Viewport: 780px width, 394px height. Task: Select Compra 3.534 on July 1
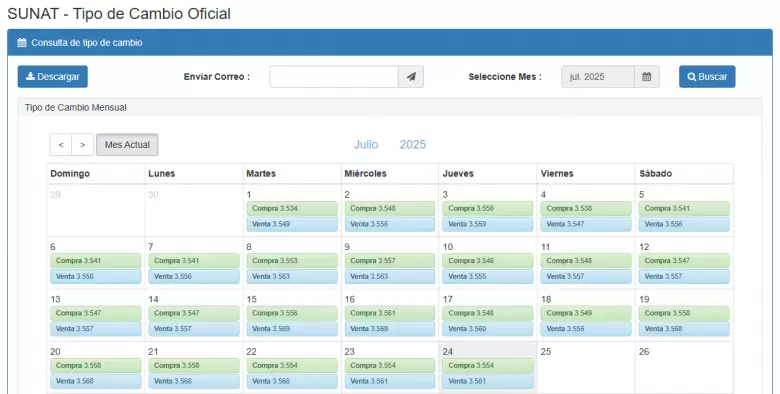click(292, 208)
